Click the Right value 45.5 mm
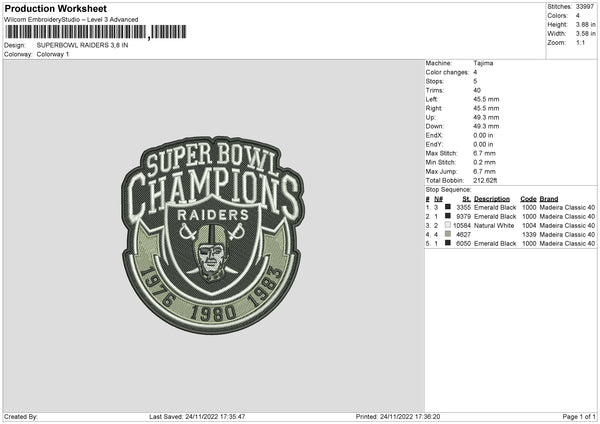Image resolution: width=600 pixels, height=424 pixels. point(486,108)
